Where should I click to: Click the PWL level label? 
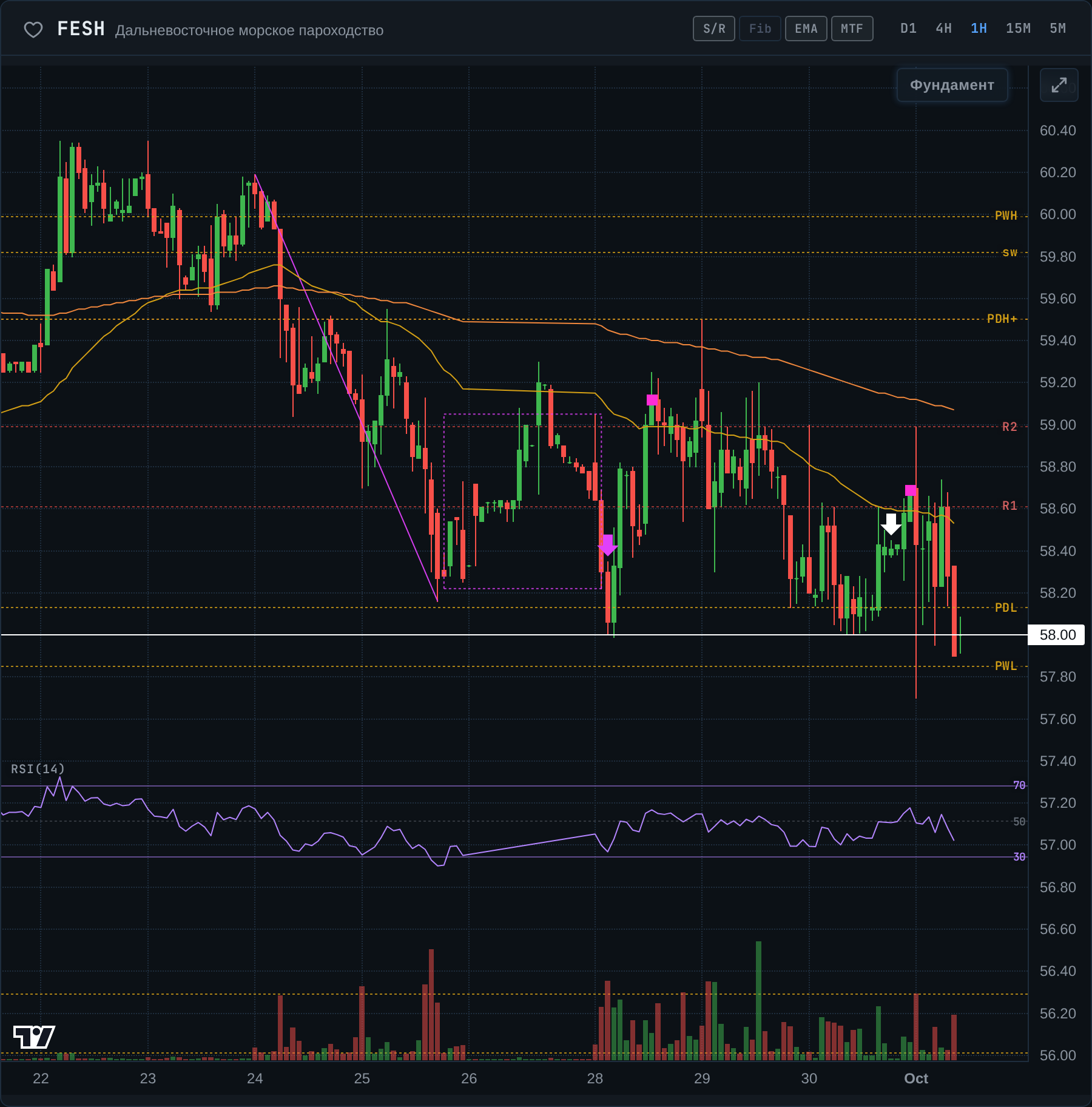[1006, 666]
